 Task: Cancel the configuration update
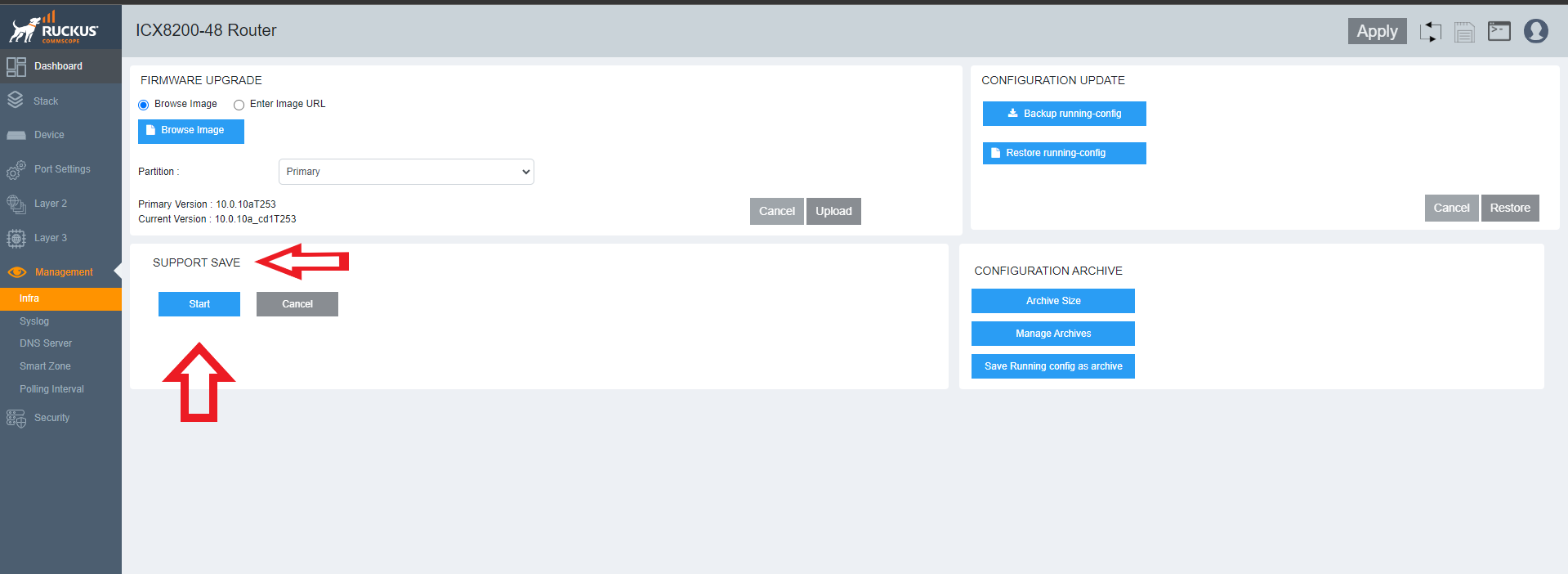(1451, 208)
